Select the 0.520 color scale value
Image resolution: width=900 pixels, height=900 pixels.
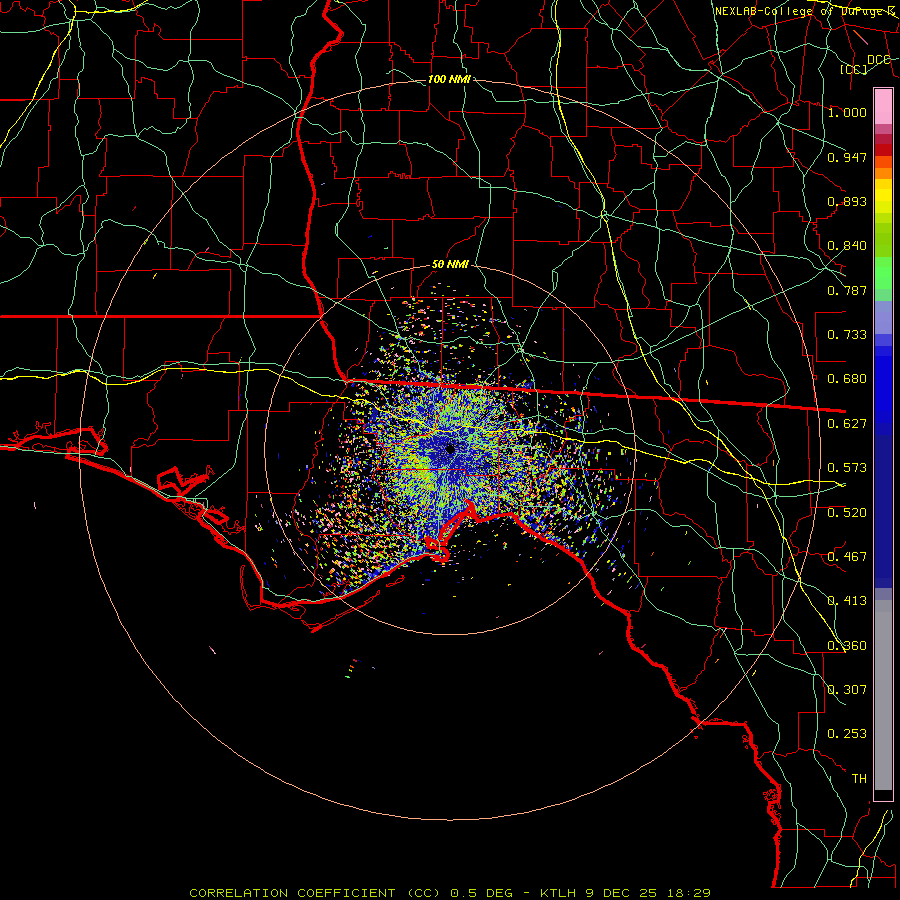point(847,513)
